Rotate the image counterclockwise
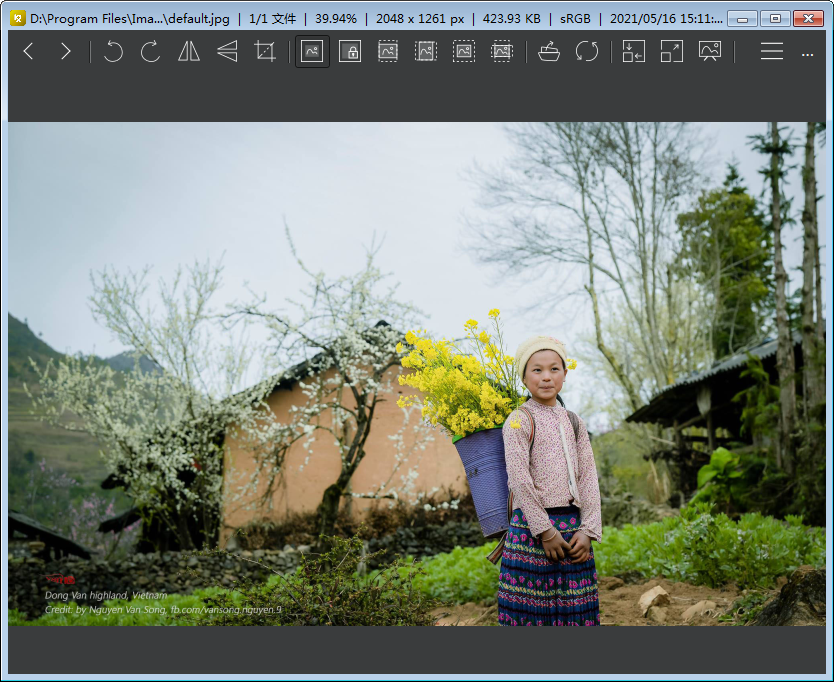 click(x=113, y=52)
